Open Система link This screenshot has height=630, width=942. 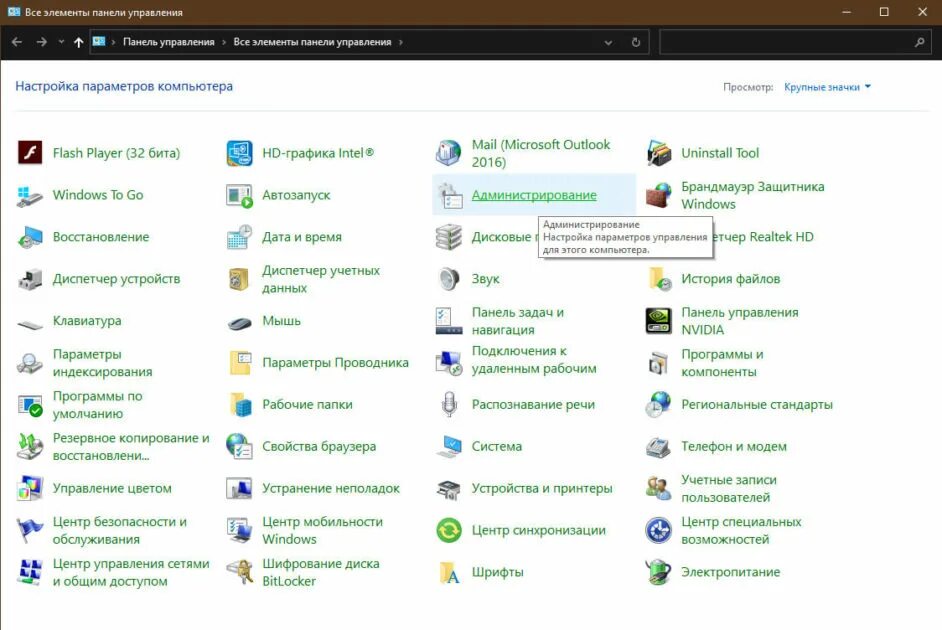496,447
